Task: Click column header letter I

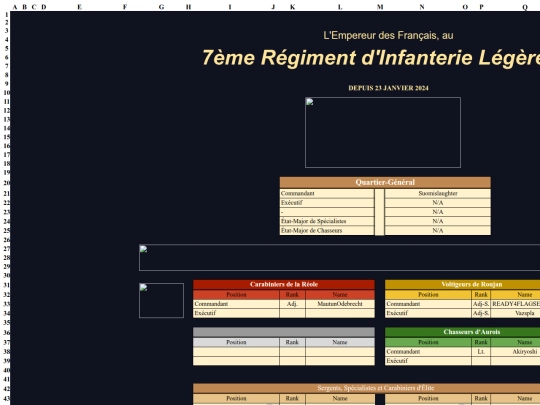Action: click(x=230, y=7)
